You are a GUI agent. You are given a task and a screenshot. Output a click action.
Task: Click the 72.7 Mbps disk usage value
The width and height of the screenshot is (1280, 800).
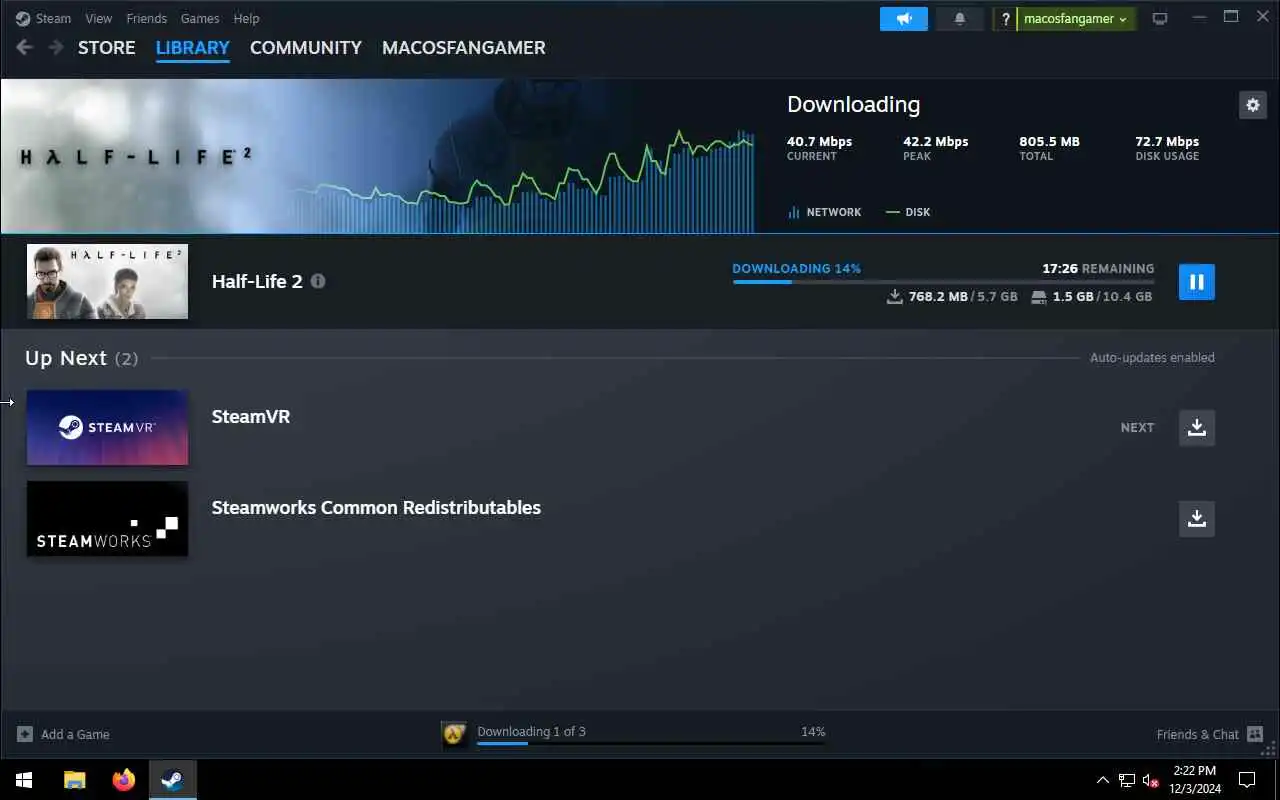[x=1167, y=141]
